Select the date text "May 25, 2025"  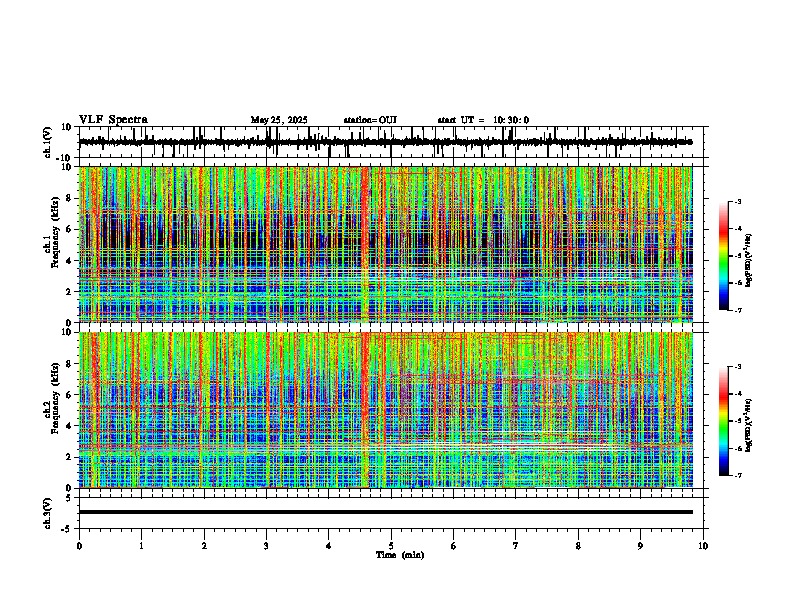click(279, 120)
